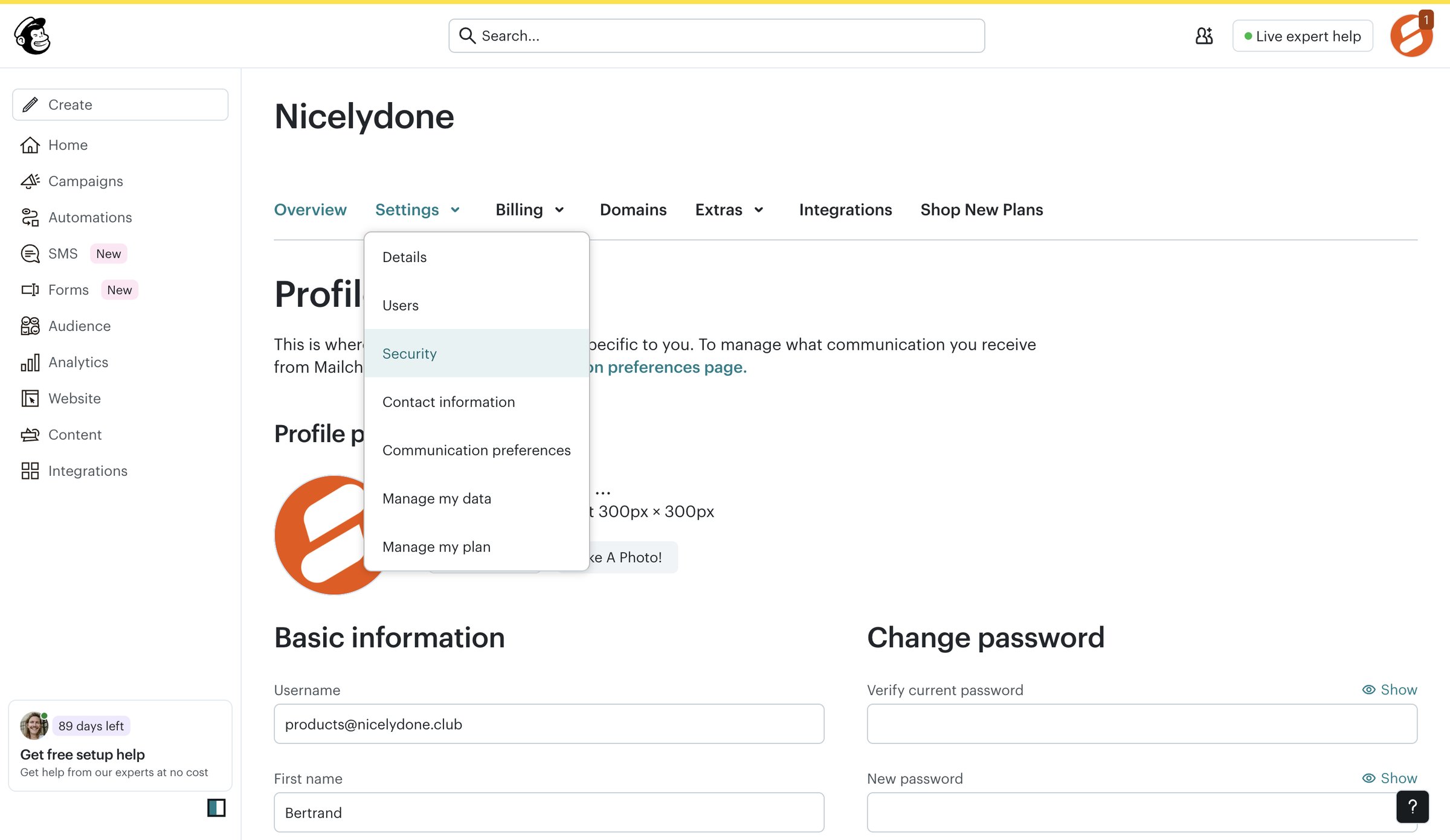Collapse the sidebar with panel icon
Image resolution: width=1450 pixels, height=840 pixels.
click(x=216, y=807)
